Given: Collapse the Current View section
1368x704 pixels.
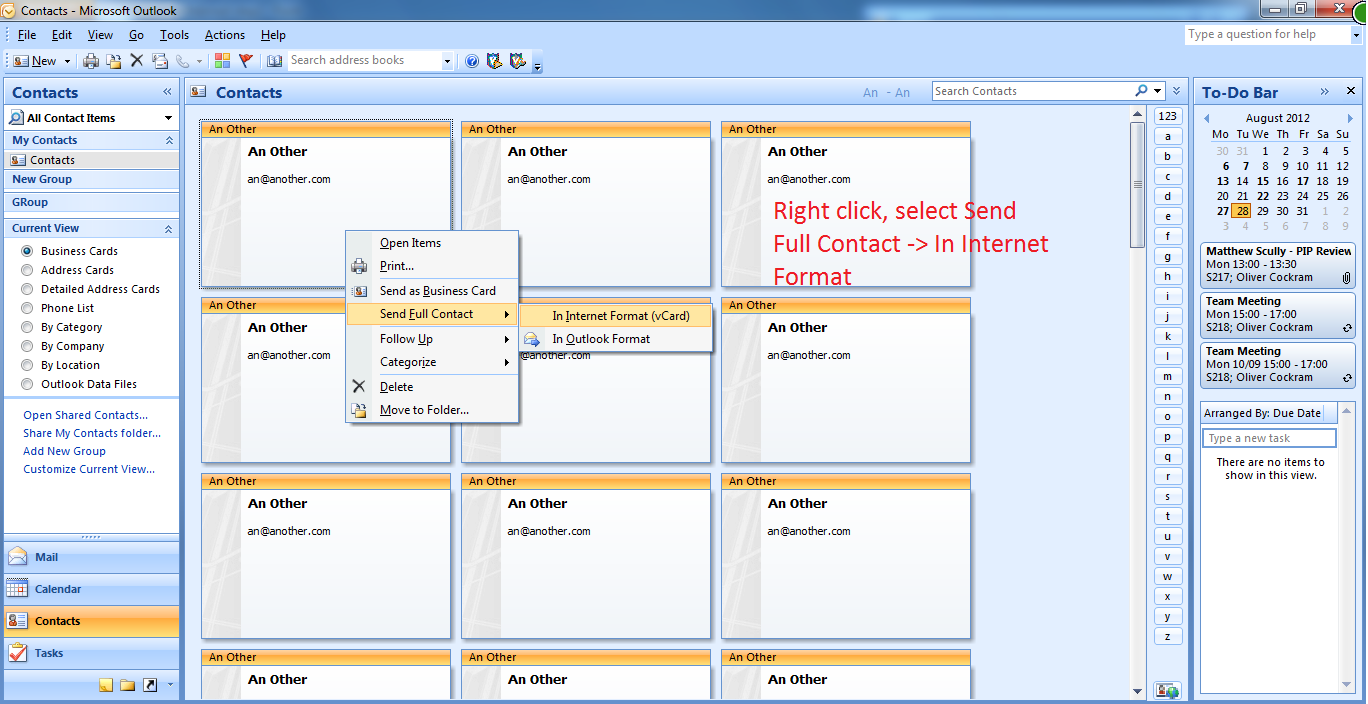Looking at the screenshot, I should (x=168, y=229).
